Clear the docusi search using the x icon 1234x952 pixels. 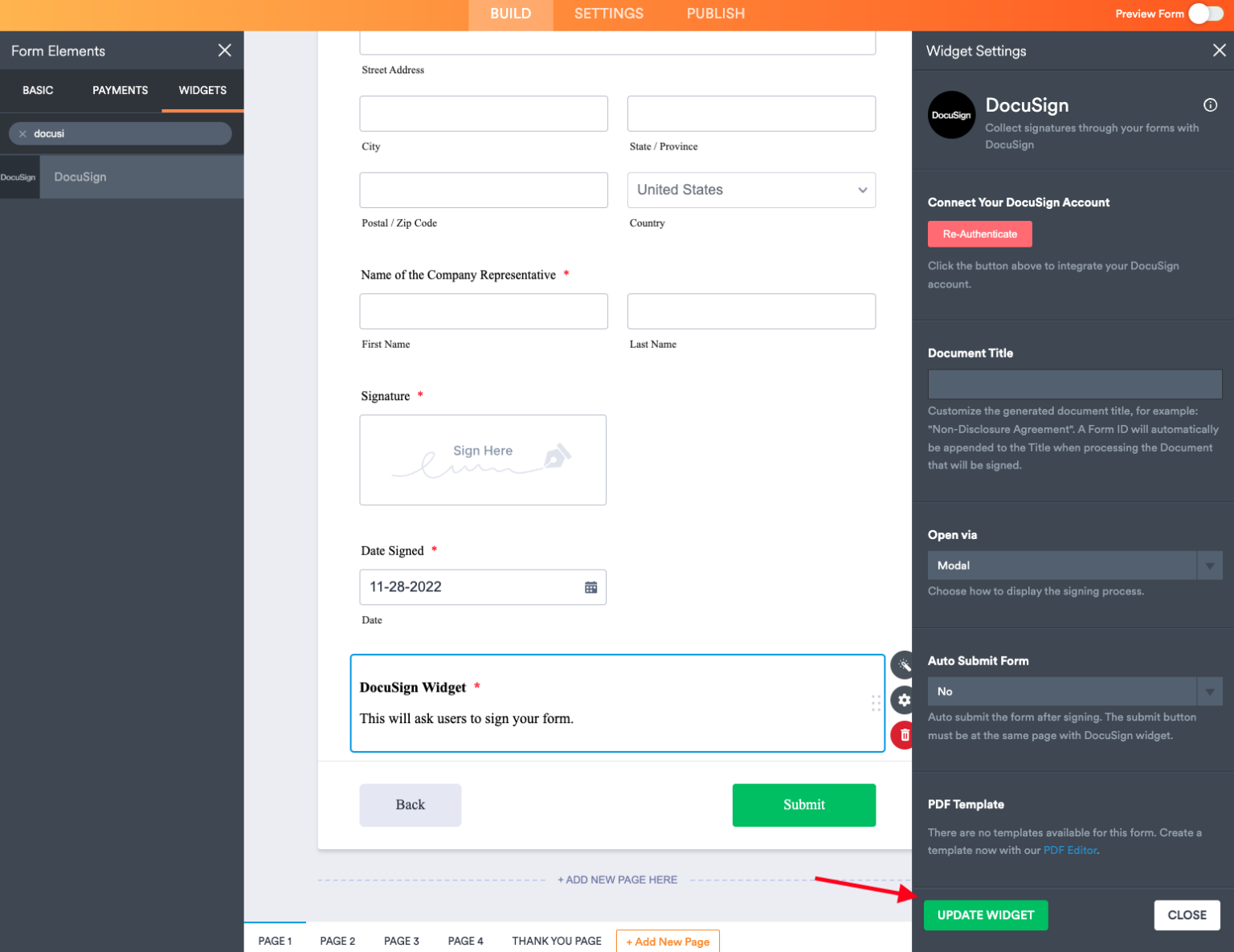pyautogui.click(x=22, y=133)
